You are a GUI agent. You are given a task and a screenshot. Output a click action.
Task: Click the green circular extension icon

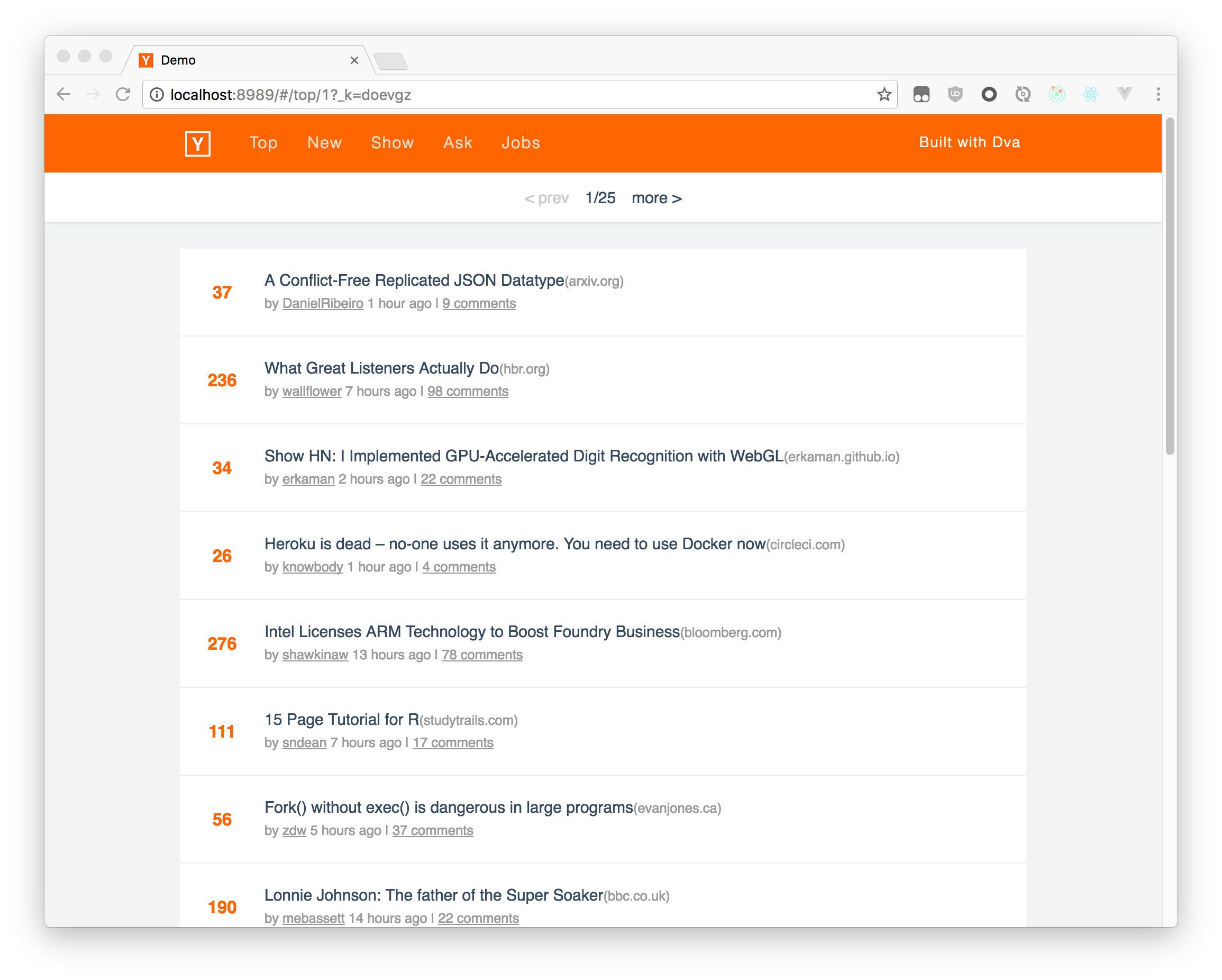coord(1056,94)
